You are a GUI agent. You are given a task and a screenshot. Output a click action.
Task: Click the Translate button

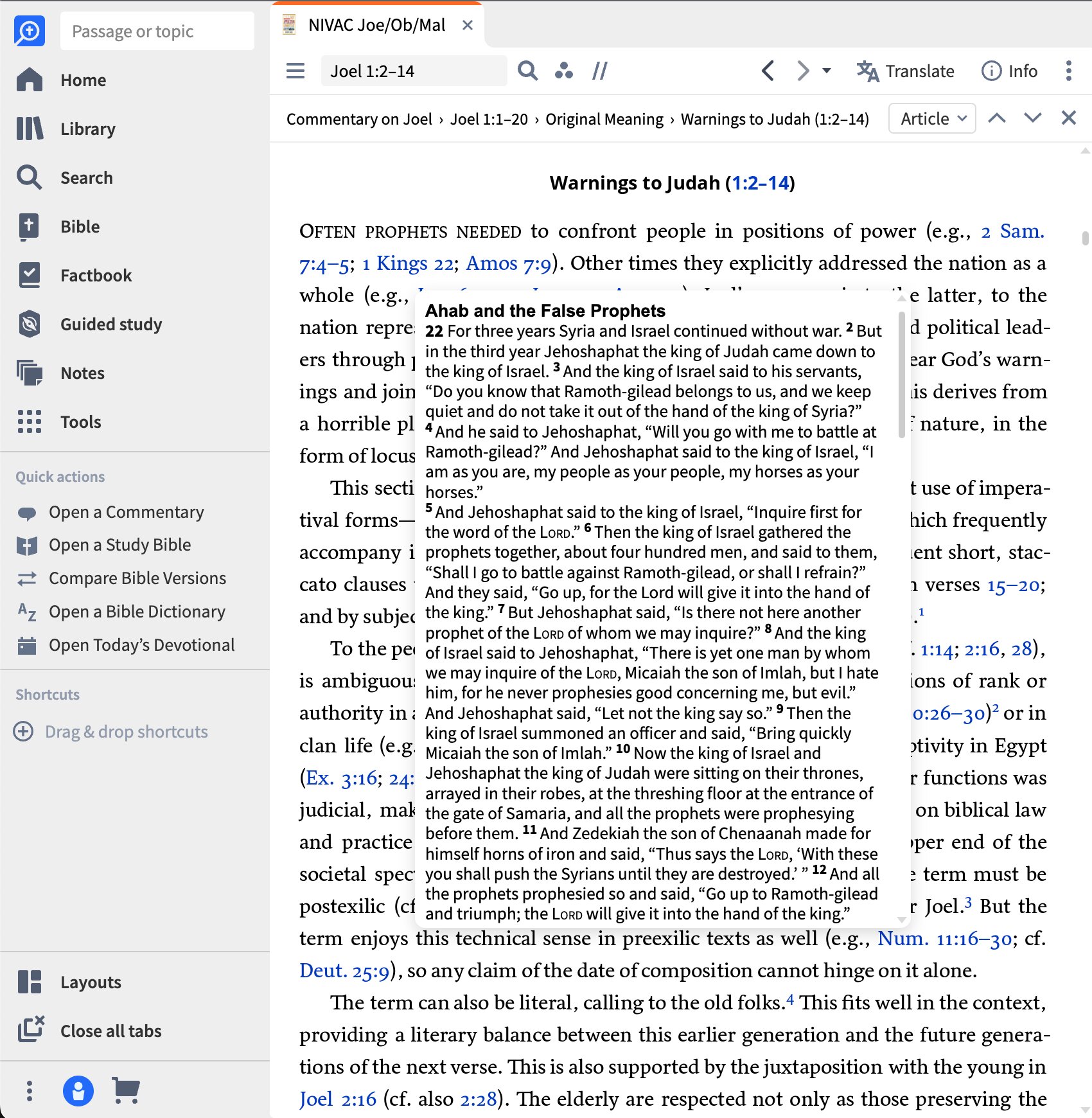tap(906, 71)
